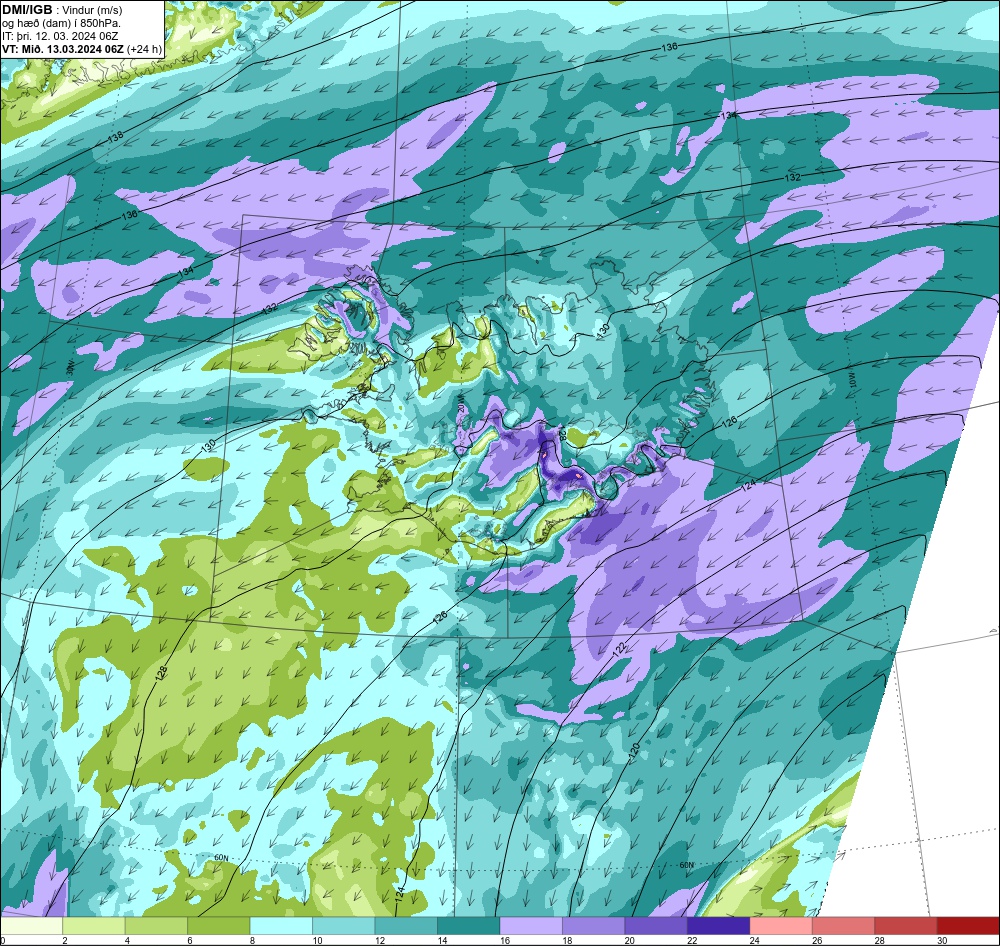1000x946 pixels.
Task: Click the legend tick value 26
Action: (817, 940)
